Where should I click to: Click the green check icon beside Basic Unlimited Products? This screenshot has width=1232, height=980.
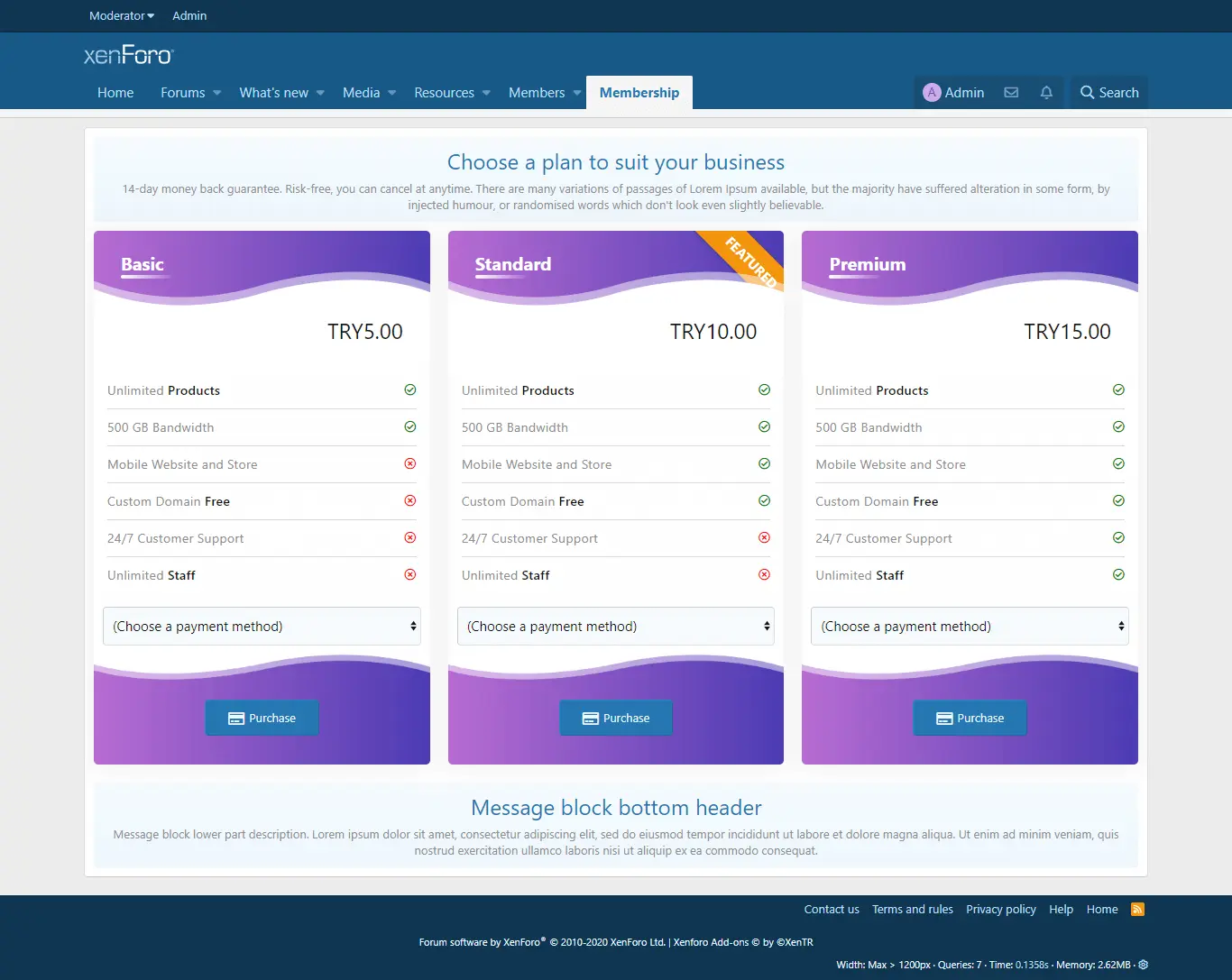410,390
